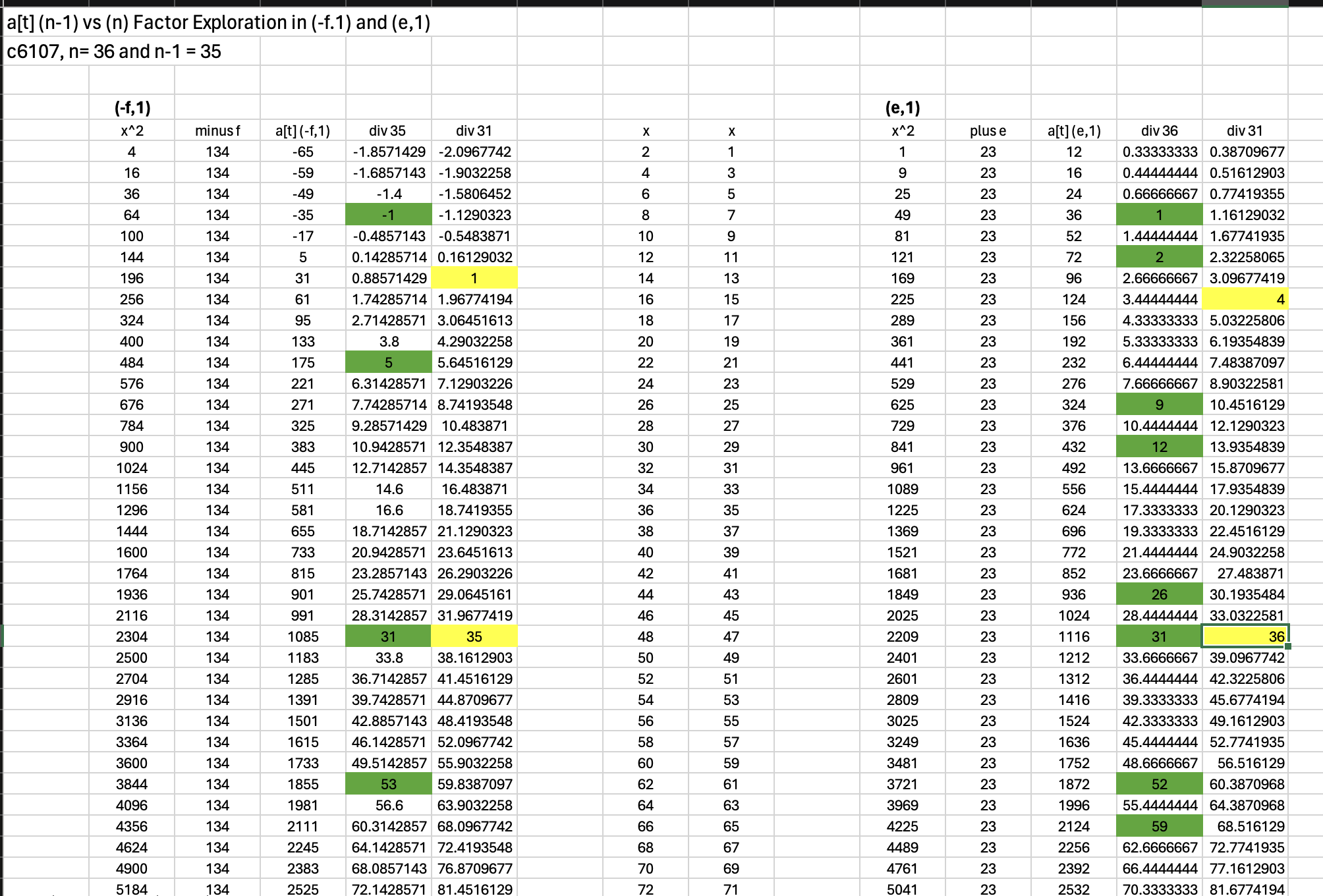Click the 'a[t] (e,1)' column header
This screenshot has height=896, width=1323.
point(1074,130)
